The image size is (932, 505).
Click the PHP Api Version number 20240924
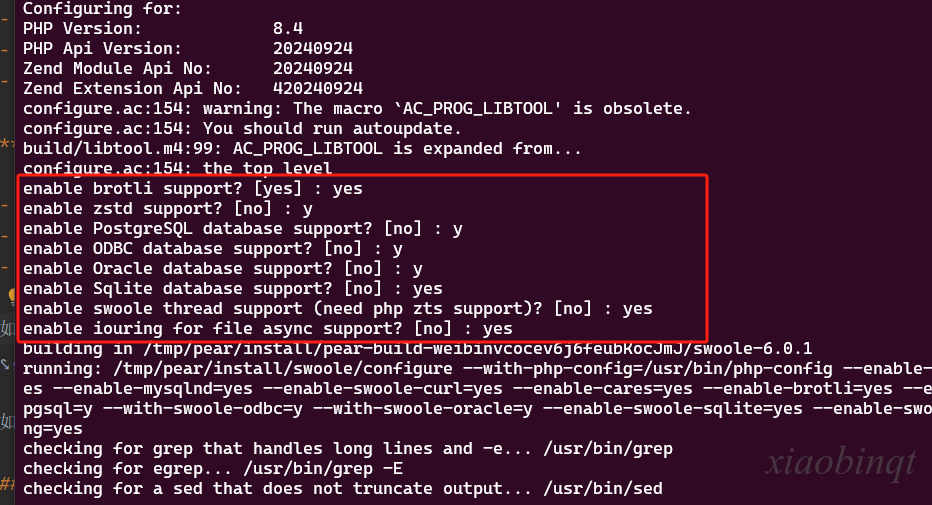click(313, 49)
